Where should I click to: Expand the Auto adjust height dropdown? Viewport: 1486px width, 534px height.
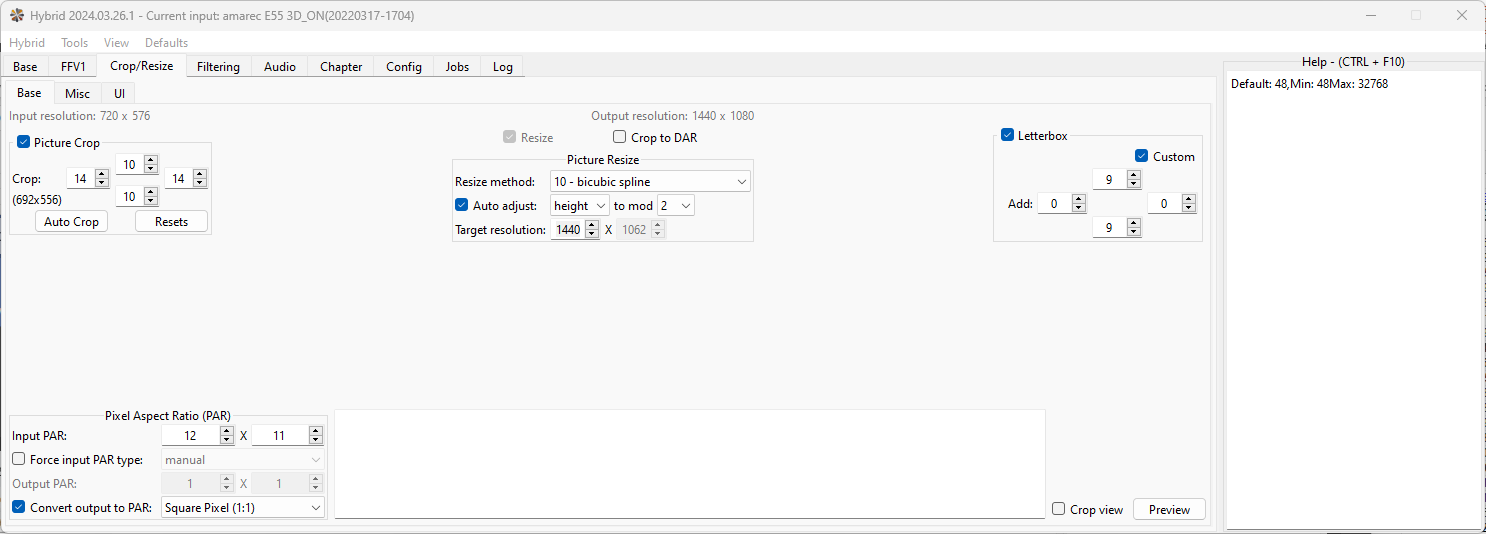coord(580,206)
